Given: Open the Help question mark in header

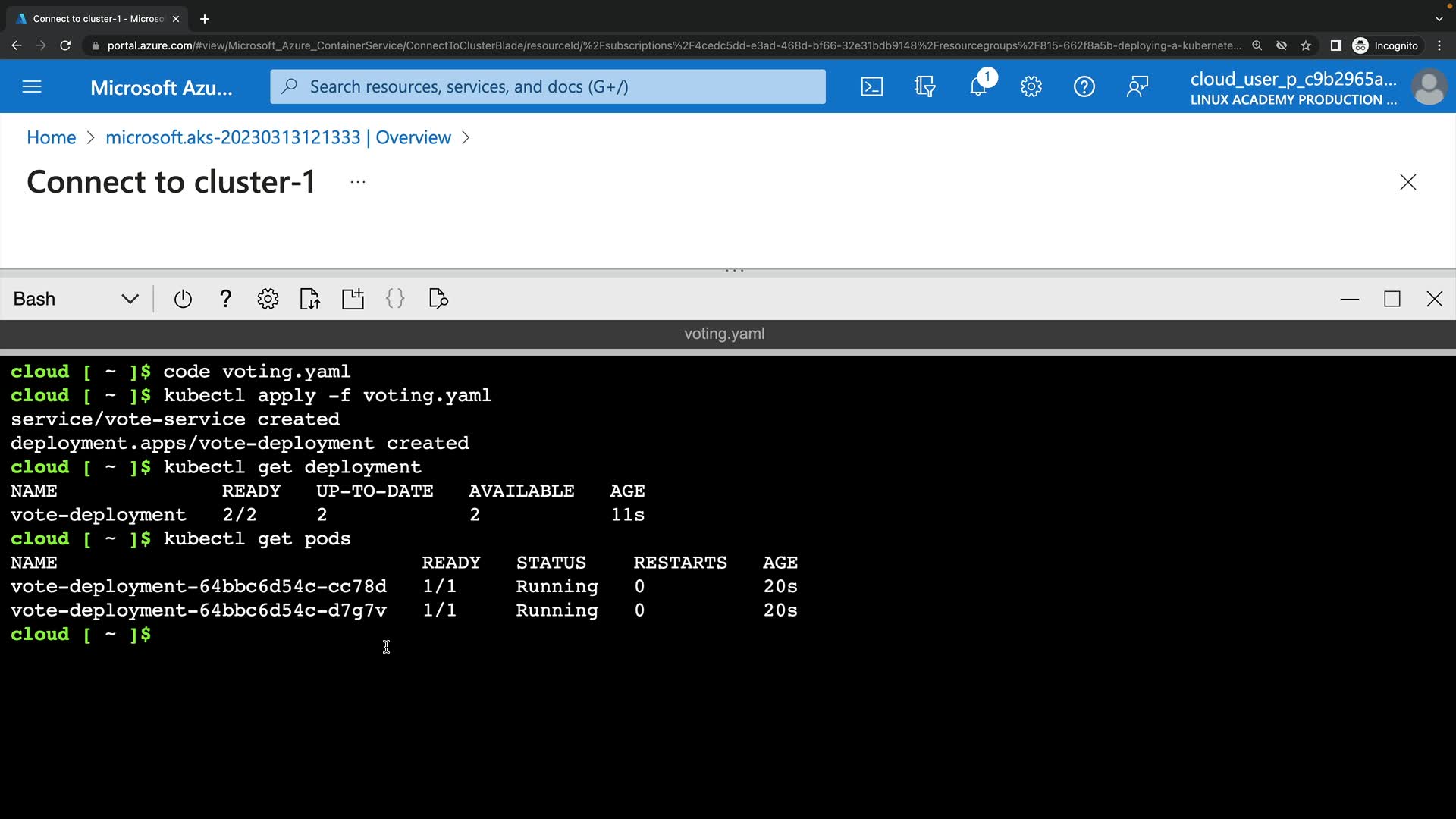Looking at the screenshot, I should pos(1084,86).
